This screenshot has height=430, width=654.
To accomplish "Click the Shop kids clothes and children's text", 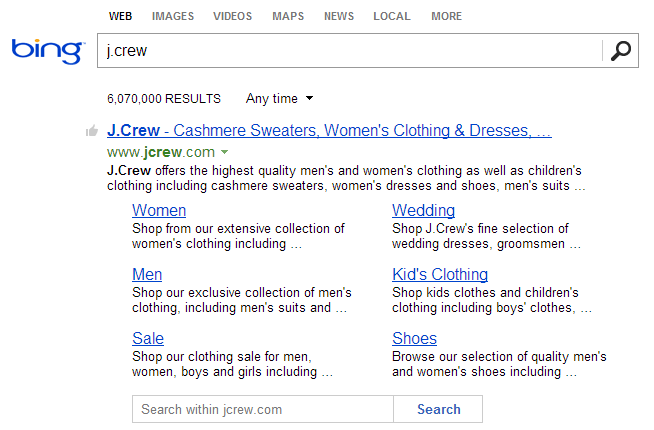I will tap(492, 300).
